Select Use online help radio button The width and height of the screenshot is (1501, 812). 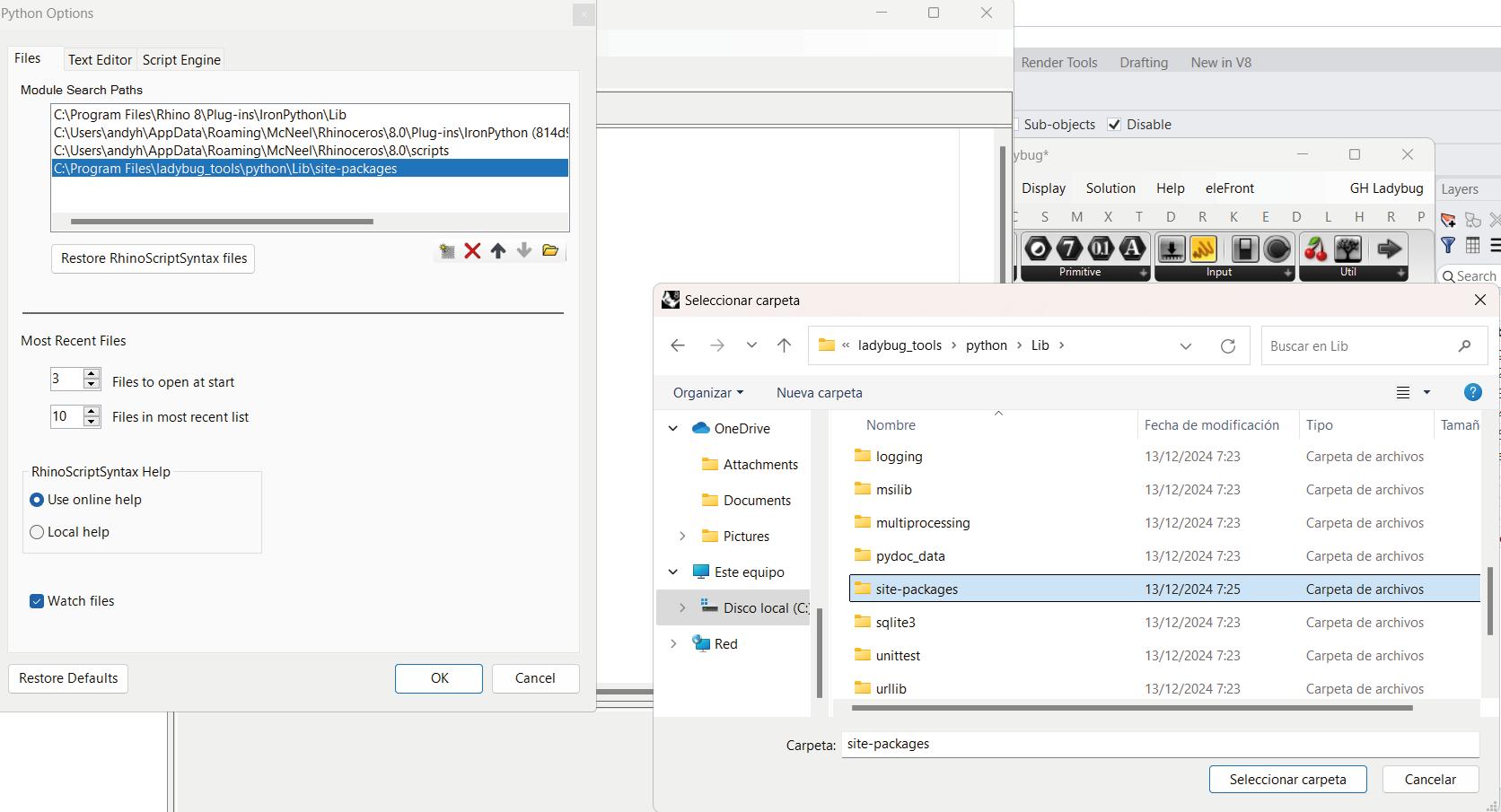tap(37, 500)
